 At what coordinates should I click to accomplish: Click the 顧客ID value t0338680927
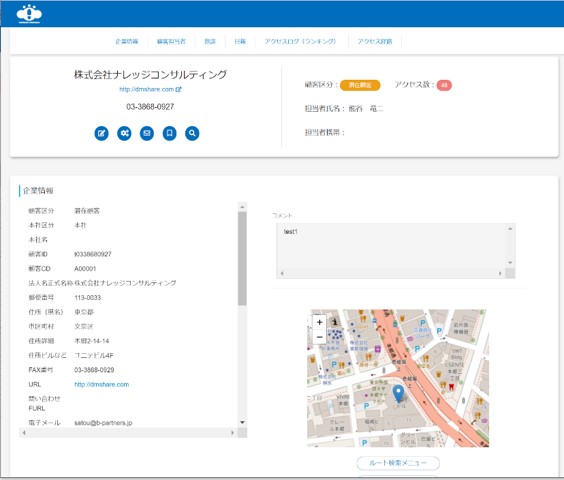click(x=93, y=254)
